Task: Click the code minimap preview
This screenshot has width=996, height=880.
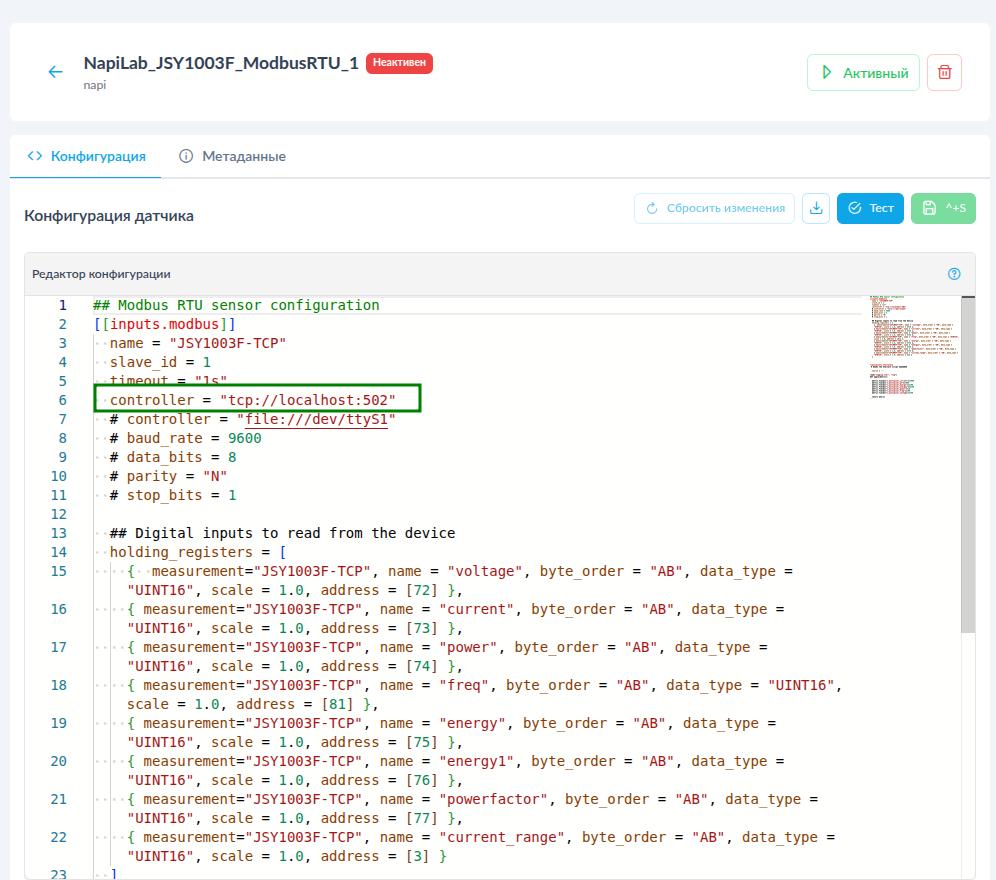Action: pos(910,347)
